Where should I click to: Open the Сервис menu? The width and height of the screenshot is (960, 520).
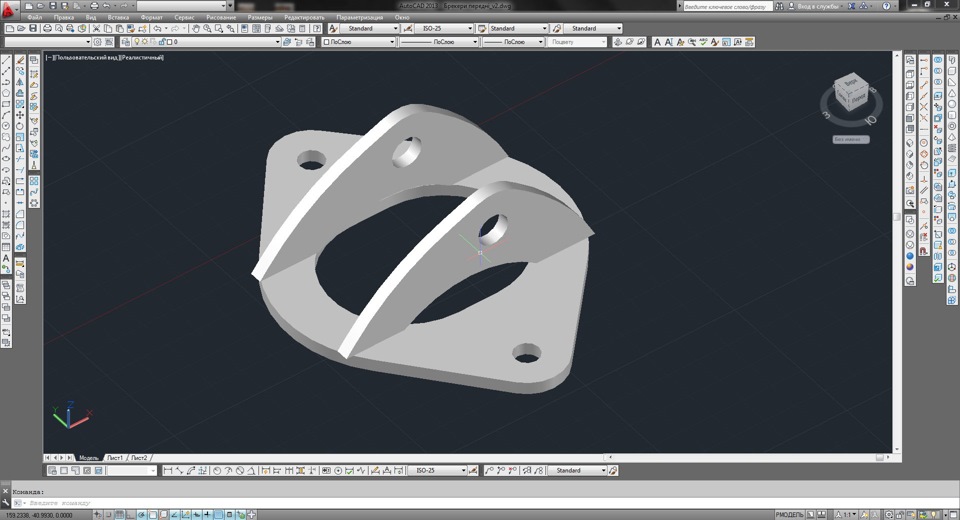[184, 17]
